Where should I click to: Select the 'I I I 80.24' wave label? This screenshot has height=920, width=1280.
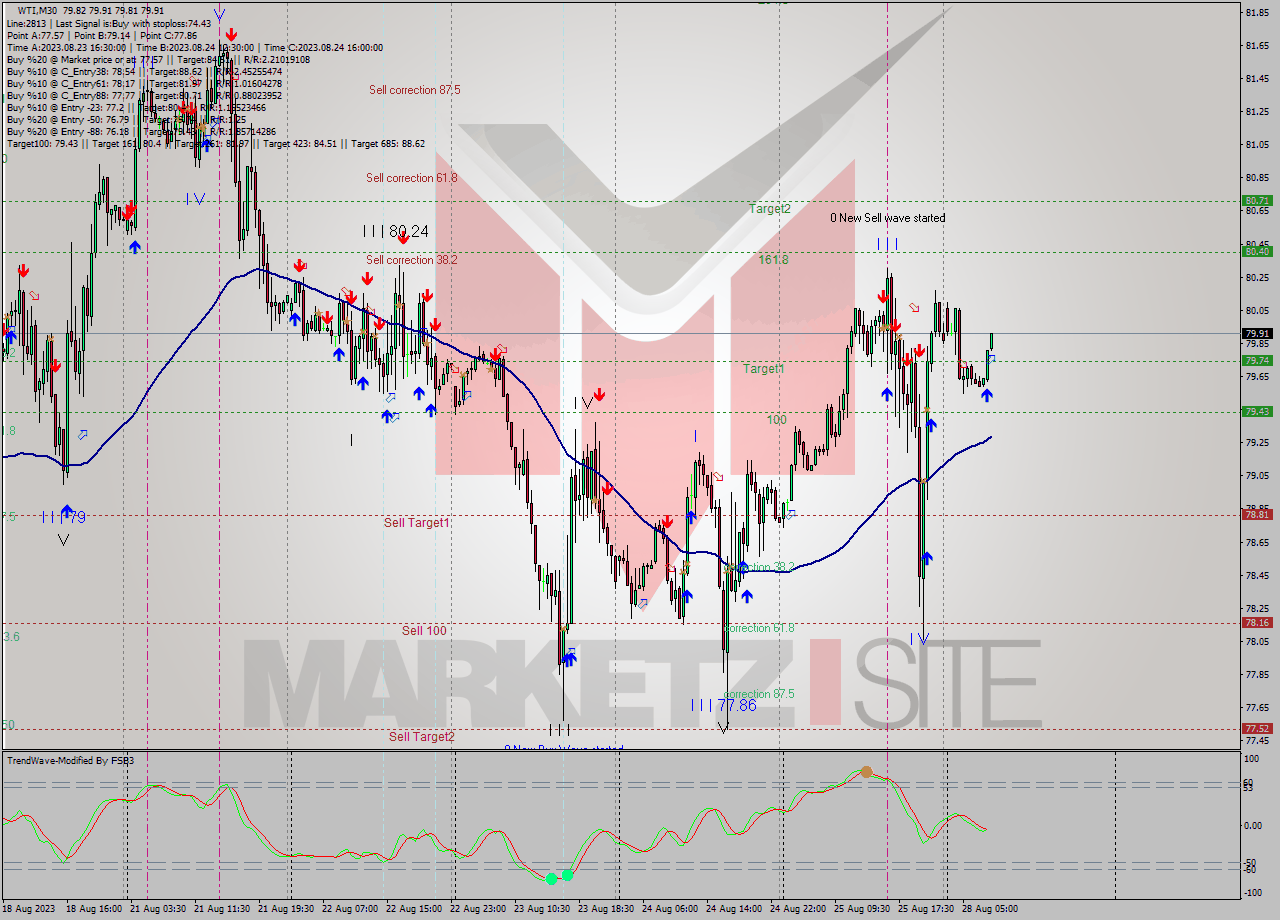click(x=395, y=231)
